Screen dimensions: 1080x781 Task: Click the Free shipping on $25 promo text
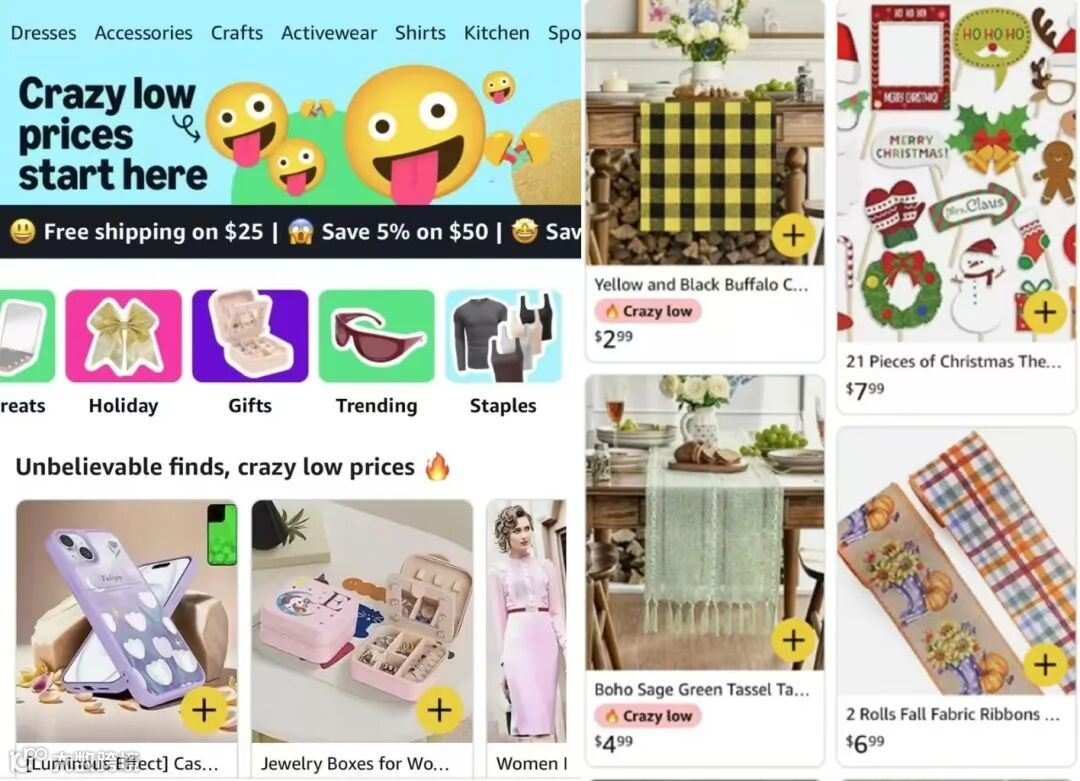coord(153,232)
